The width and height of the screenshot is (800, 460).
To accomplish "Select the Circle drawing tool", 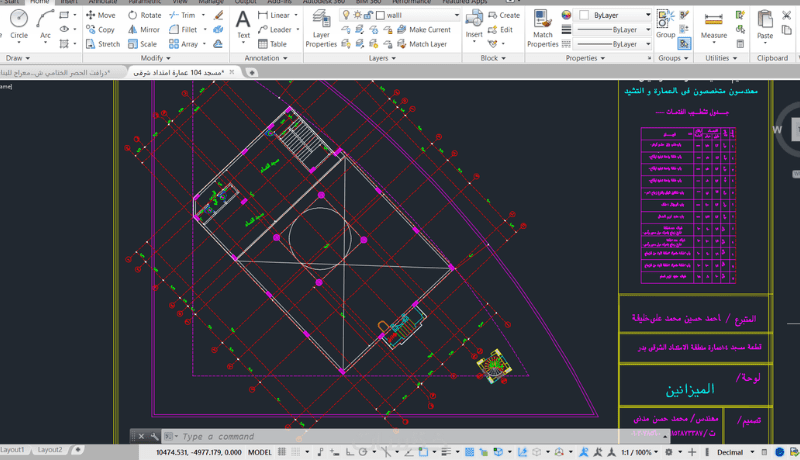I will tap(19, 24).
